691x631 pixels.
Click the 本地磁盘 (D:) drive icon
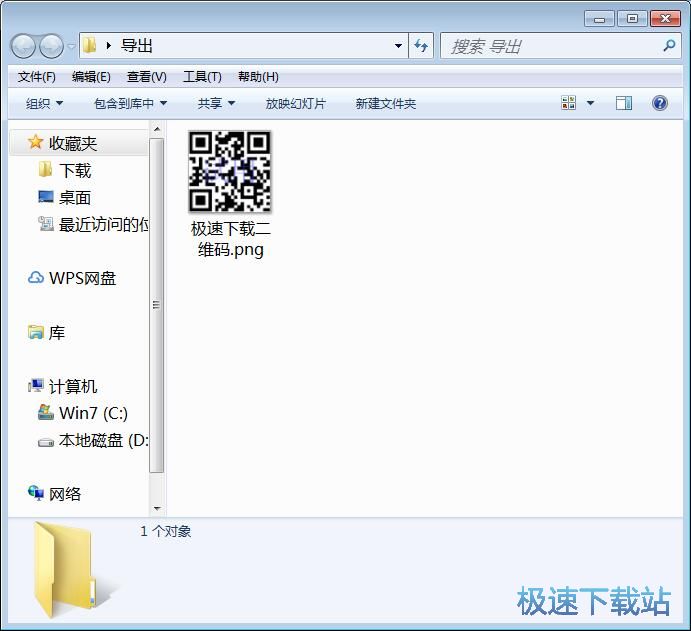tap(46, 442)
